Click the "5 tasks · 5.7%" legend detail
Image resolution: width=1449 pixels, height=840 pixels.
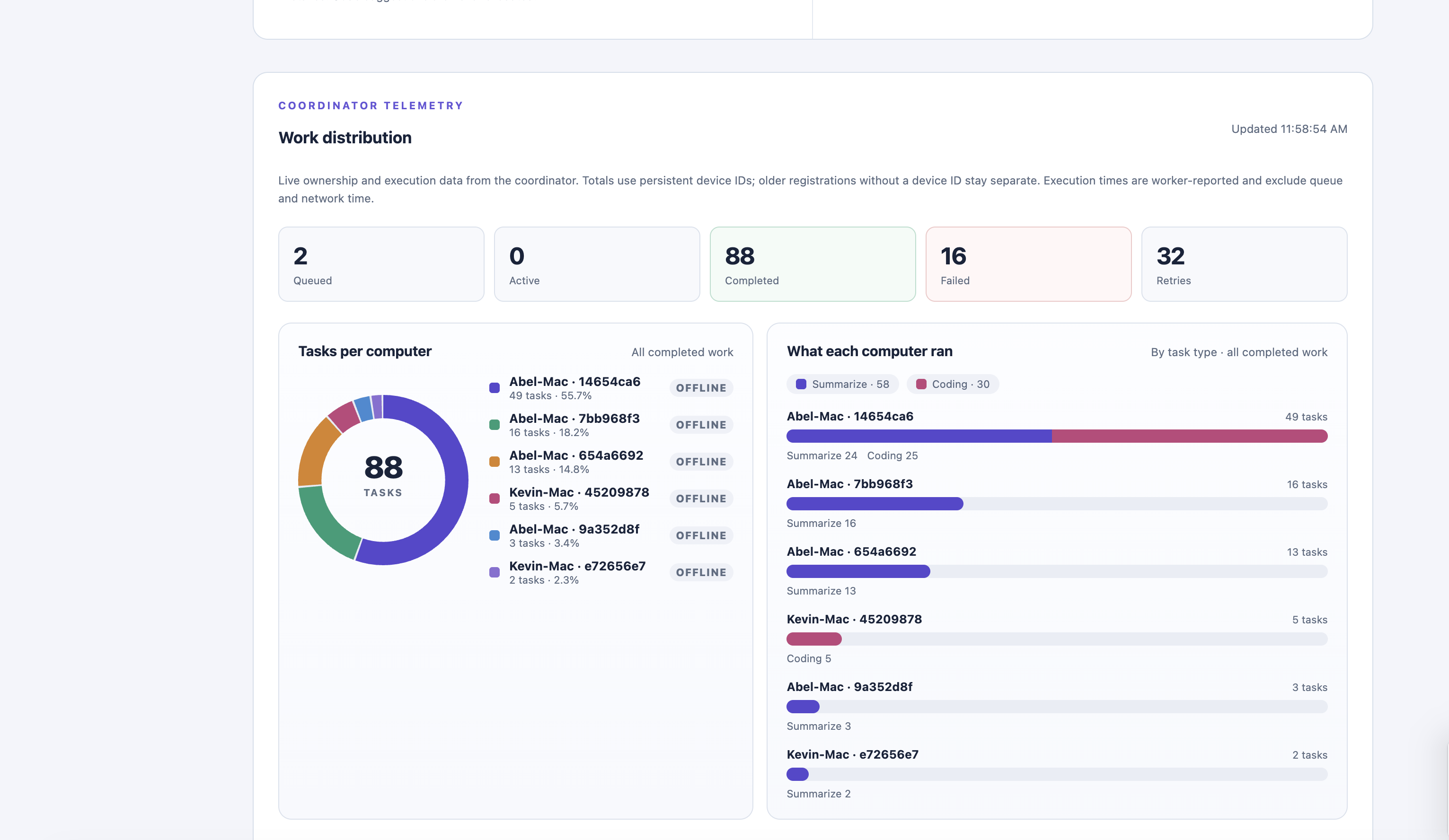pos(544,506)
